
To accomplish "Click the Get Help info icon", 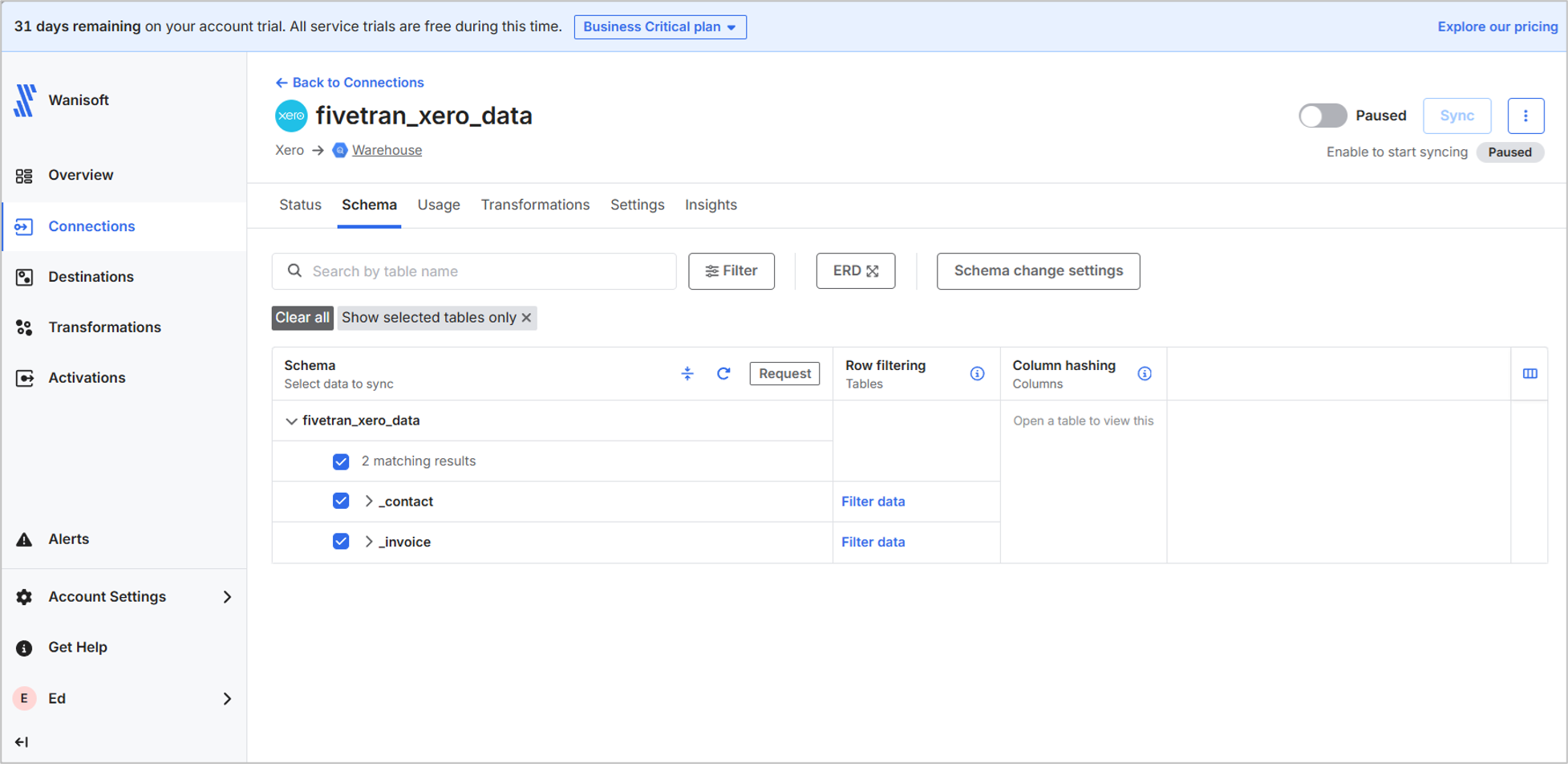I will pyautogui.click(x=24, y=648).
